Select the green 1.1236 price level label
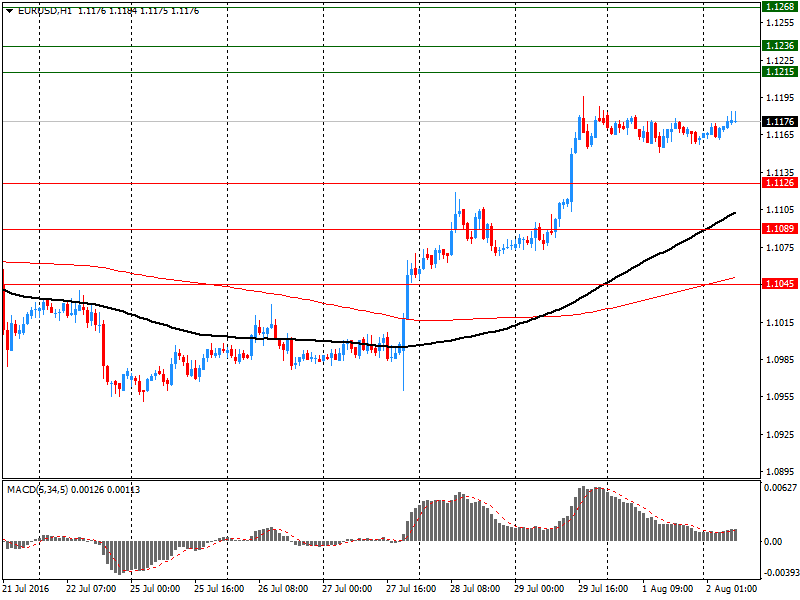800x600 pixels. click(x=780, y=46)
